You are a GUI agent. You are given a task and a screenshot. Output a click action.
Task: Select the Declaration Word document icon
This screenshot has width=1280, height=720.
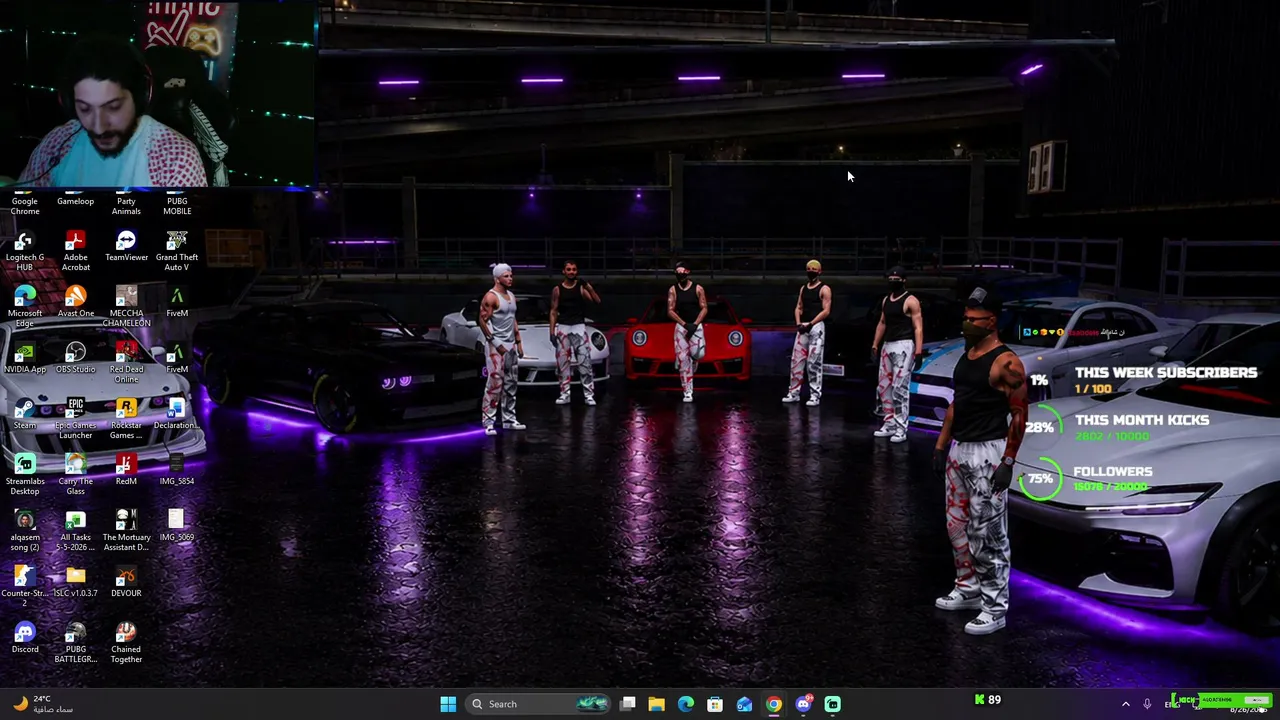(x=177, y=414)
